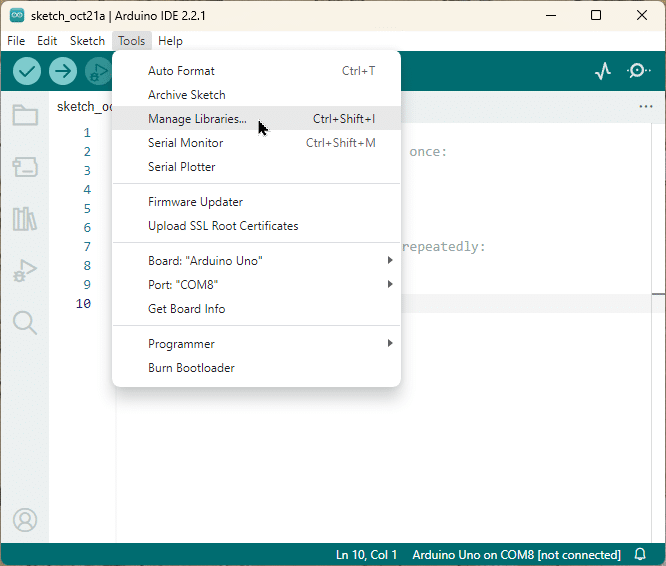Click the word 'once:' in editor

428,152
